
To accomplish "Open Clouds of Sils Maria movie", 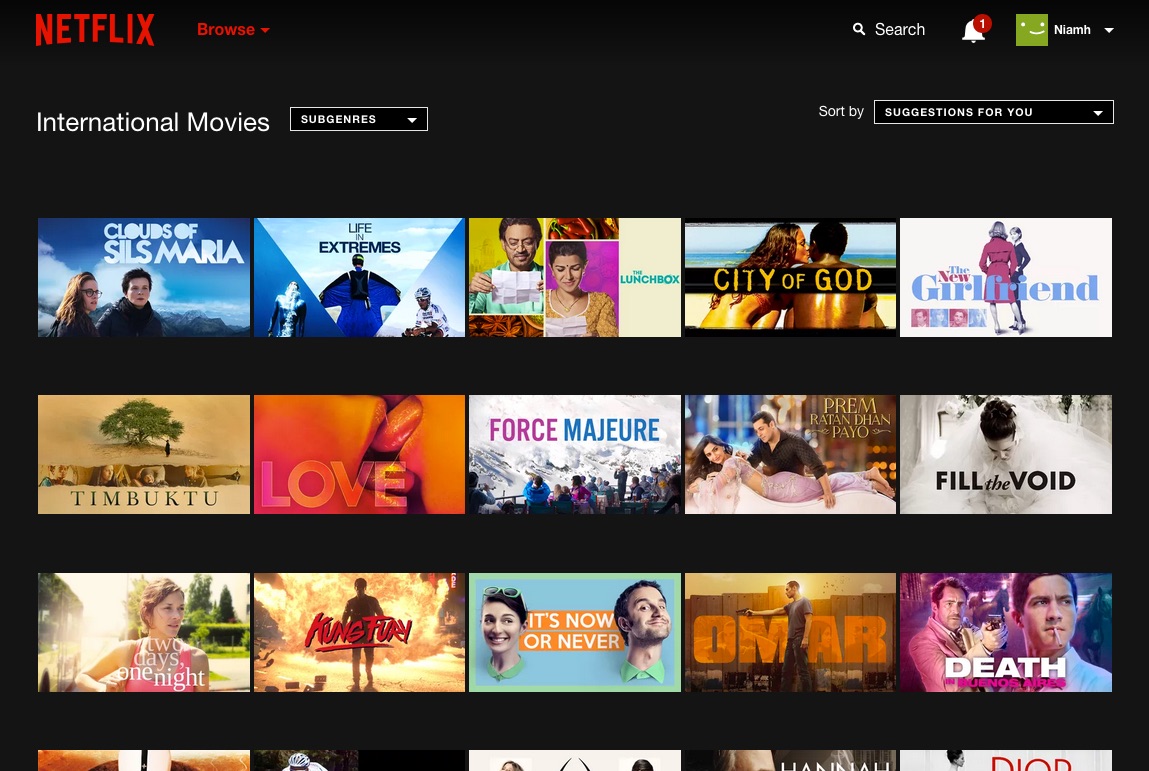I will (x=144, y=277).
